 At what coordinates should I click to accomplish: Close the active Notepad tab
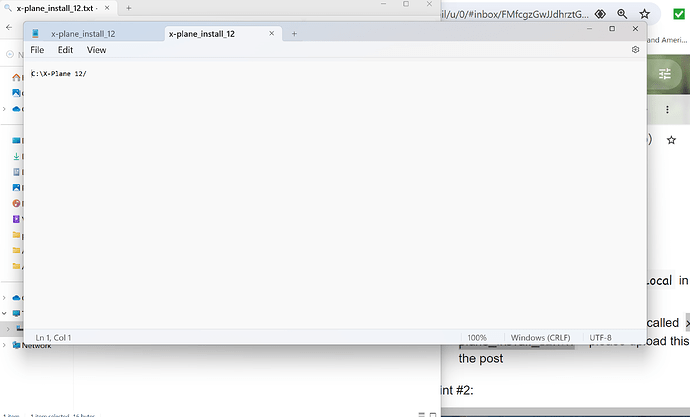coord(272,33)
